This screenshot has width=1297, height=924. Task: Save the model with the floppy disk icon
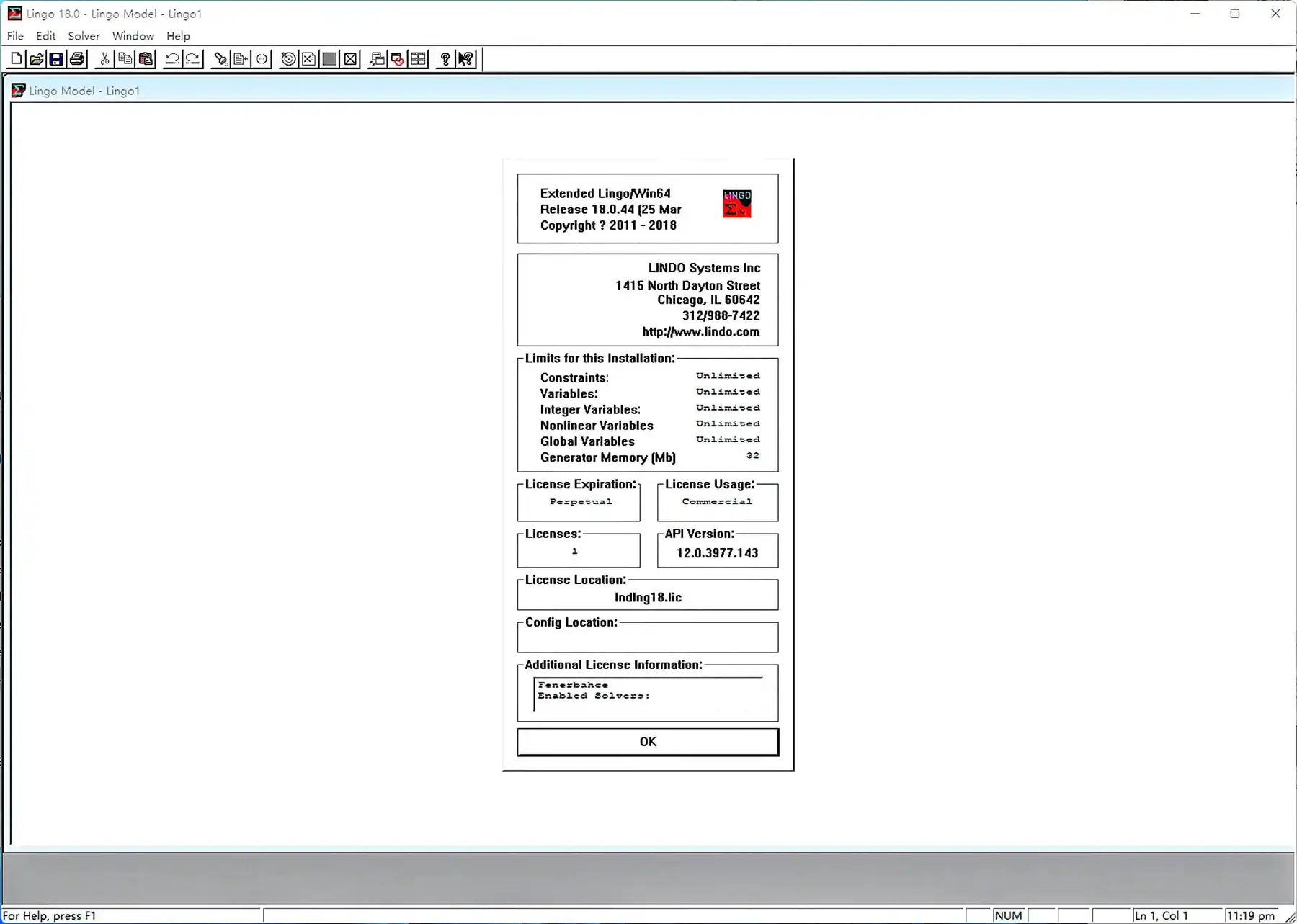click(57, 59)
